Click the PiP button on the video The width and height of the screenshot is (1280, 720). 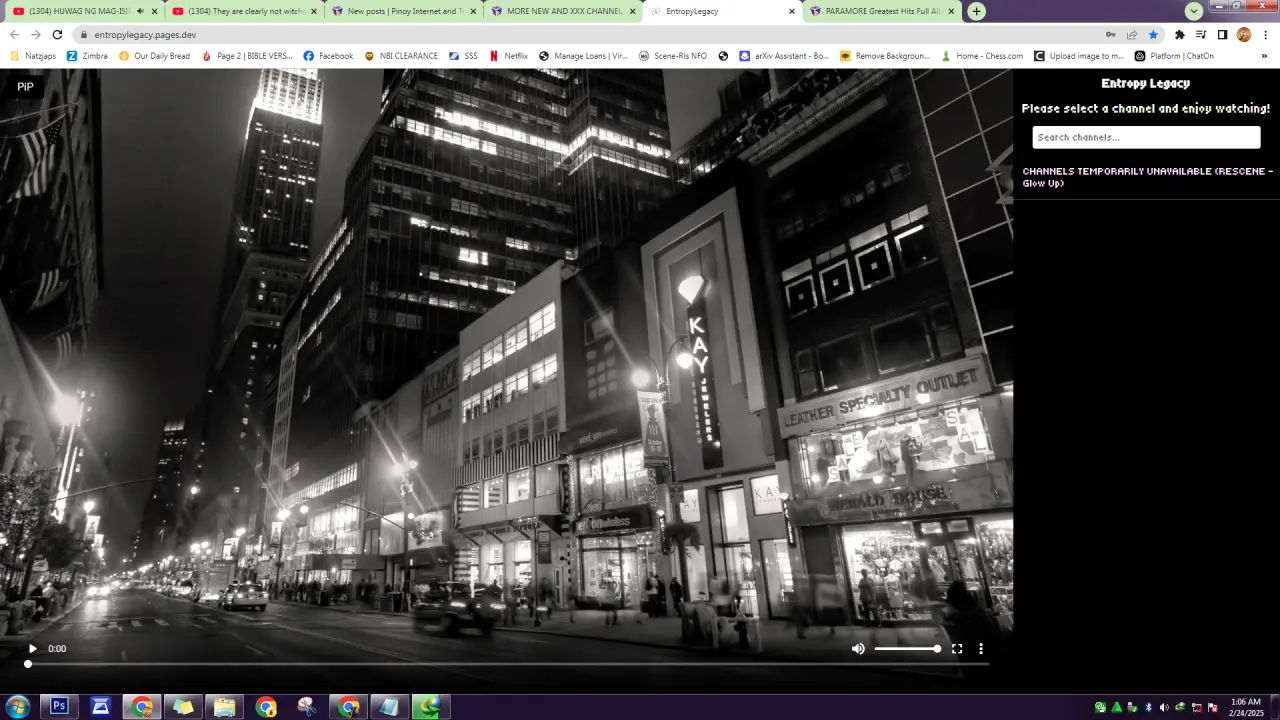coord(25,87)
